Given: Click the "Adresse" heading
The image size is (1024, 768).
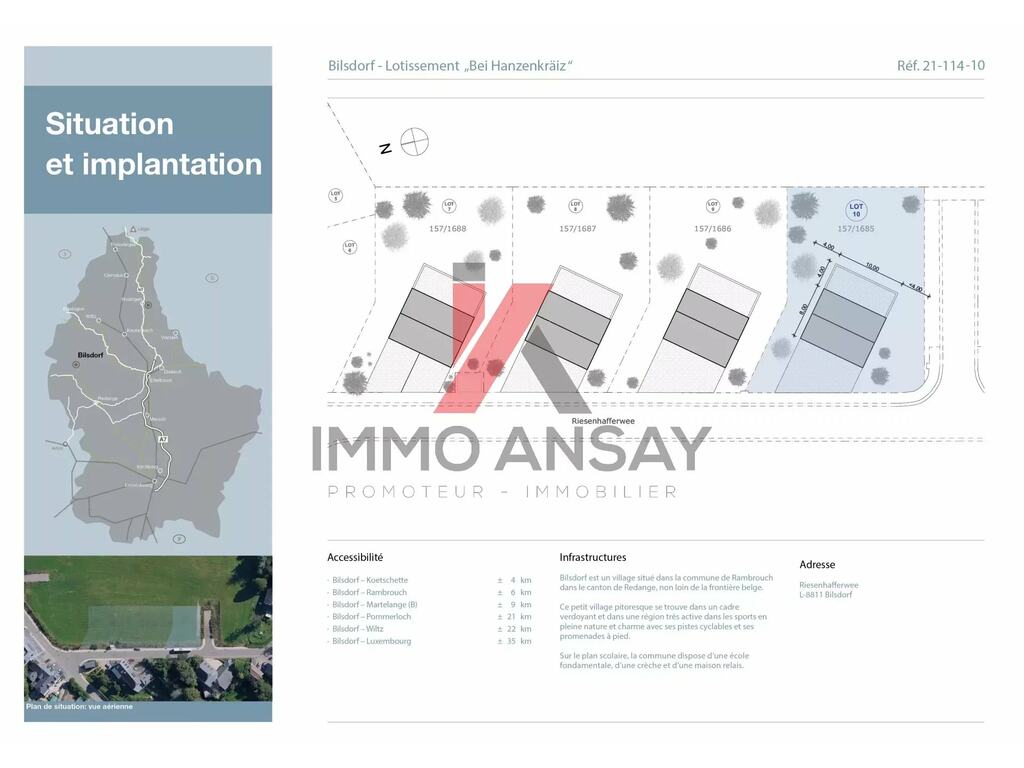Looking at the screenshot, I should pyautogui.click(x=817, y=564).
